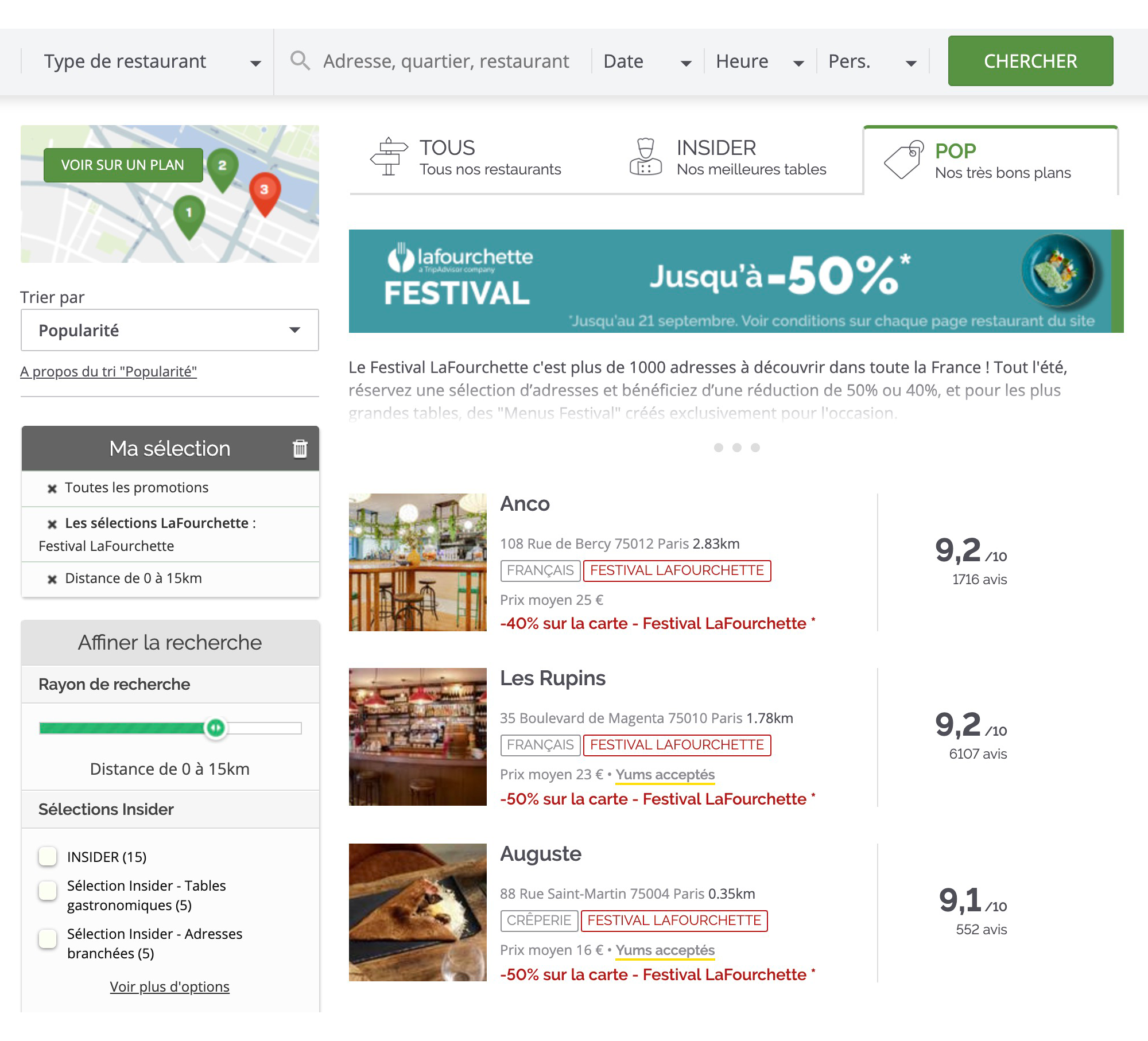Viewport: 1148px width, 1041px height.
Task: Open the Popularité sort dropdown
Action: (x=170, y=330)
